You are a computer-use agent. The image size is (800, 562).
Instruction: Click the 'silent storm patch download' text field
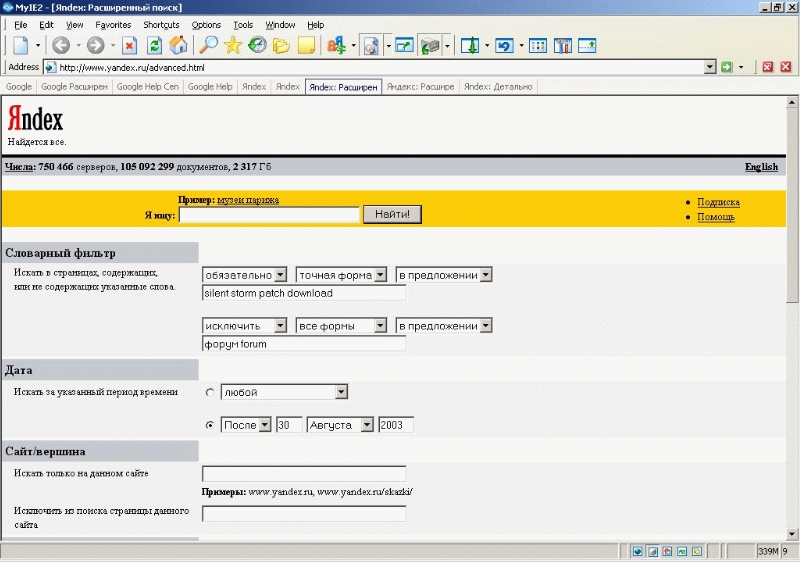pos(304,293)
